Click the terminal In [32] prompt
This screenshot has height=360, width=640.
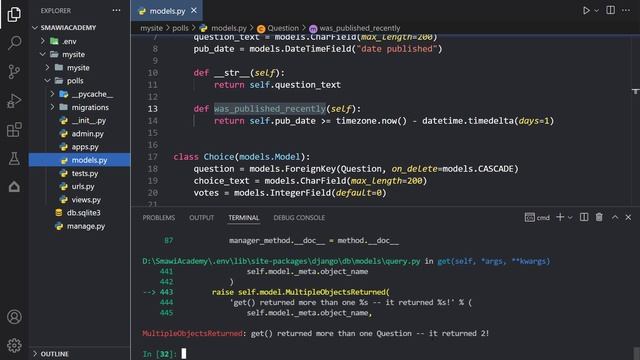160,354
